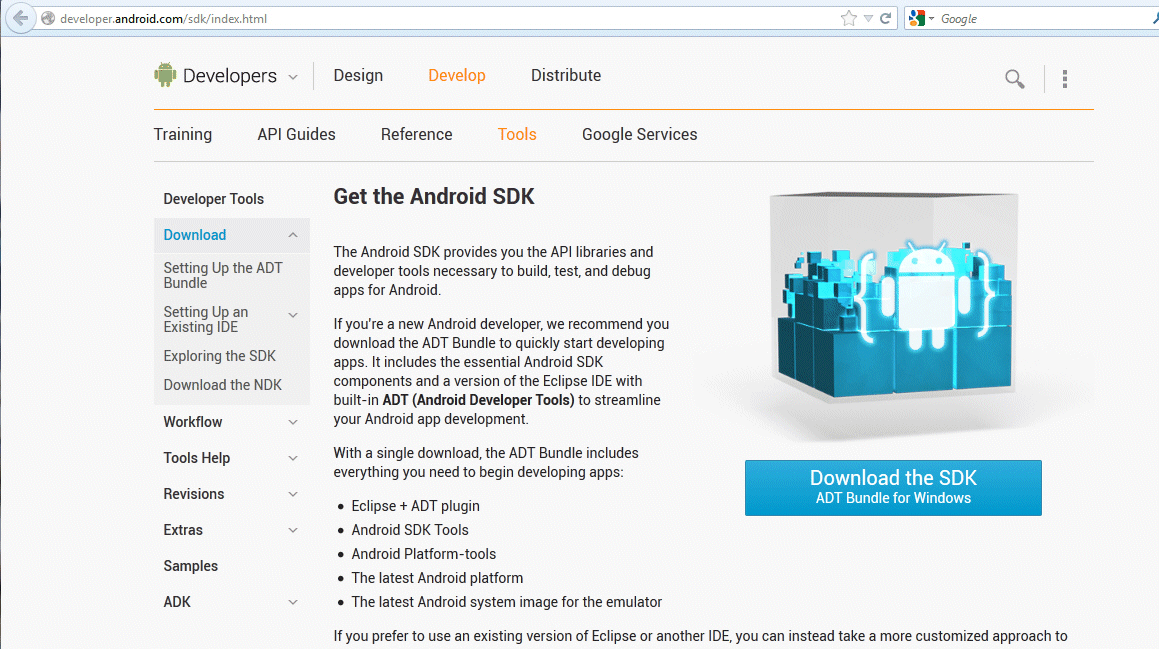
Task: Click the Android system image for emulator bullet
Action: click(x=506, y=602)
